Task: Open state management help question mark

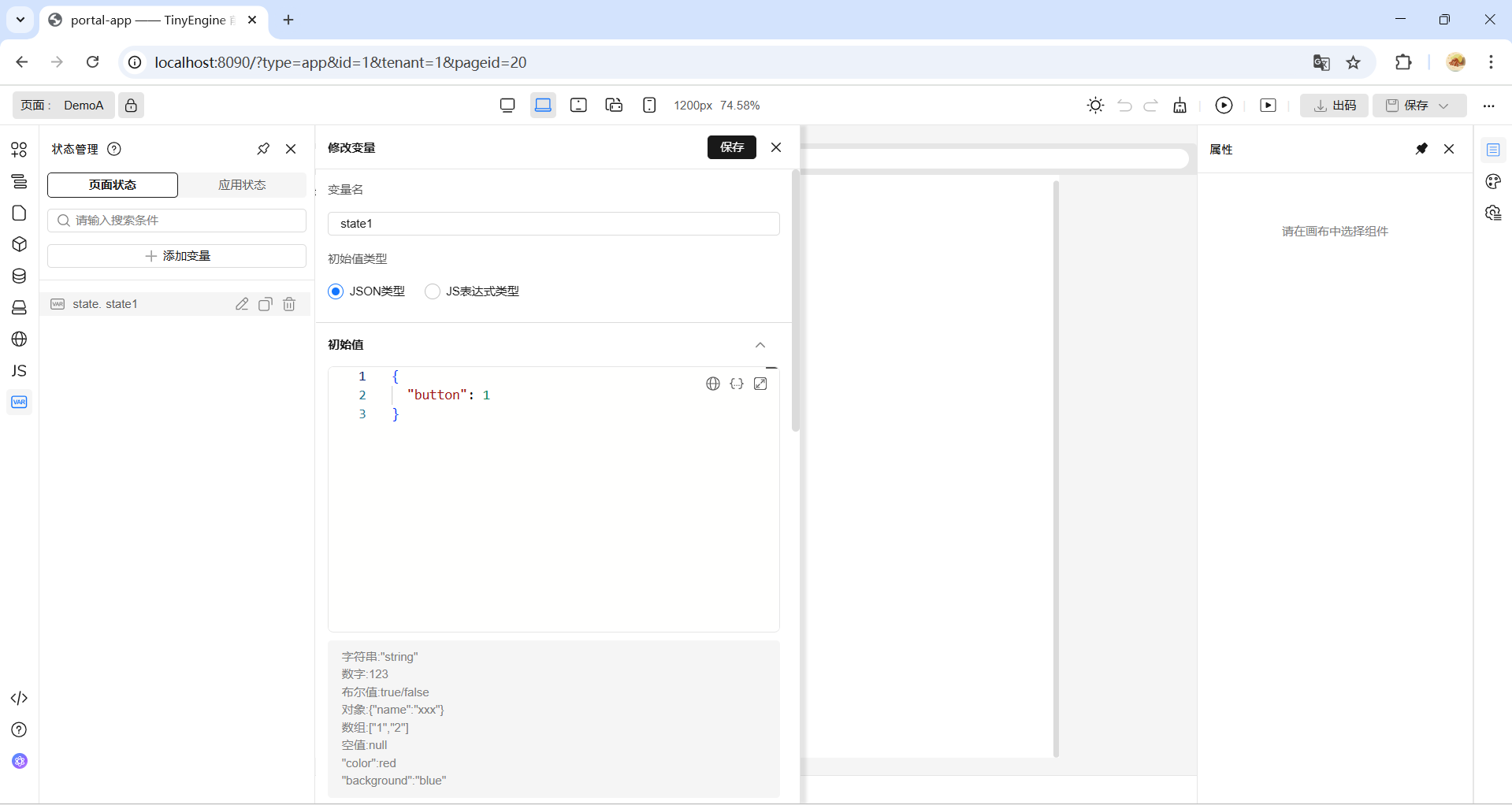Action: tap(114, 149)
